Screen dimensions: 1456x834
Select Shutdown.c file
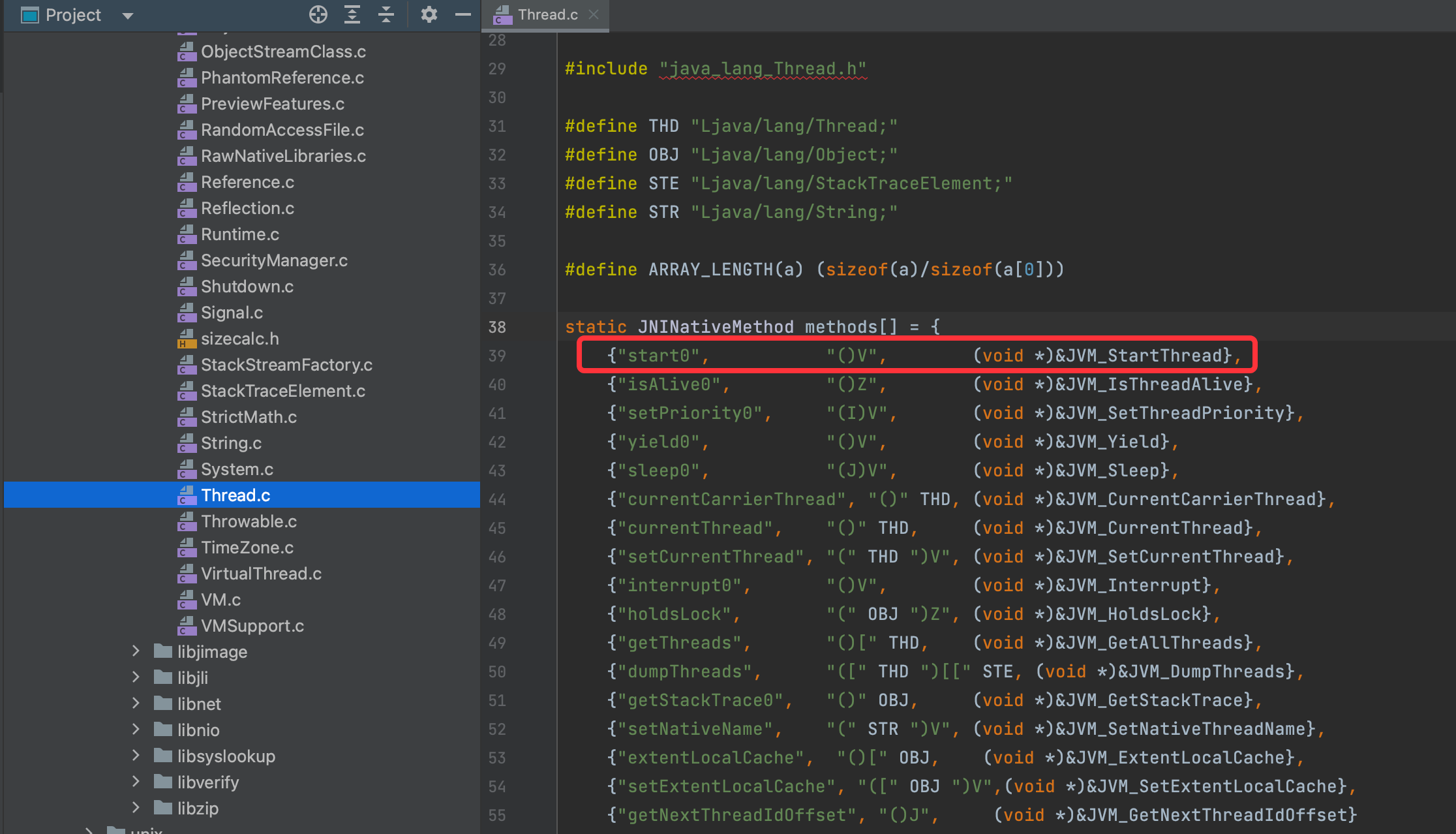[247, 286]
